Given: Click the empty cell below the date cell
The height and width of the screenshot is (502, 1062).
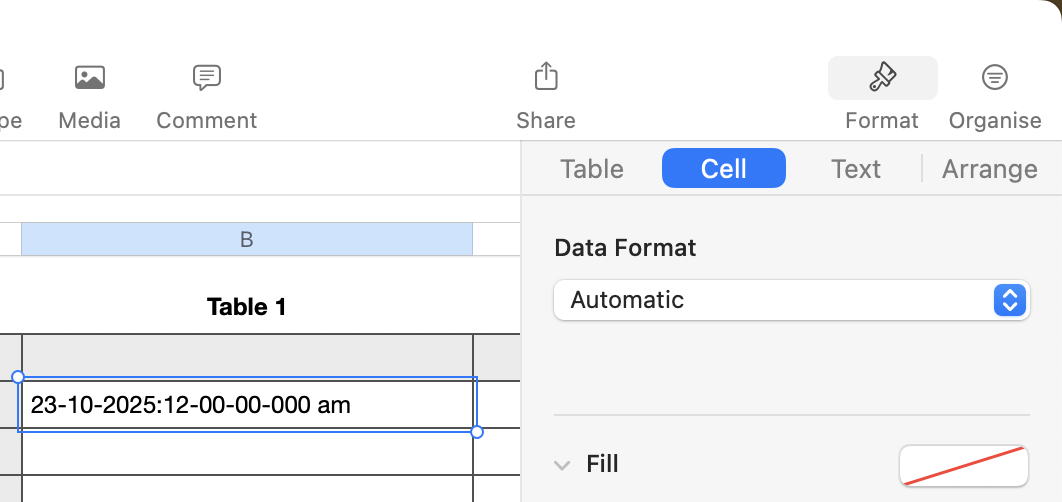Looking at the screenshot, I should point(246,452).
